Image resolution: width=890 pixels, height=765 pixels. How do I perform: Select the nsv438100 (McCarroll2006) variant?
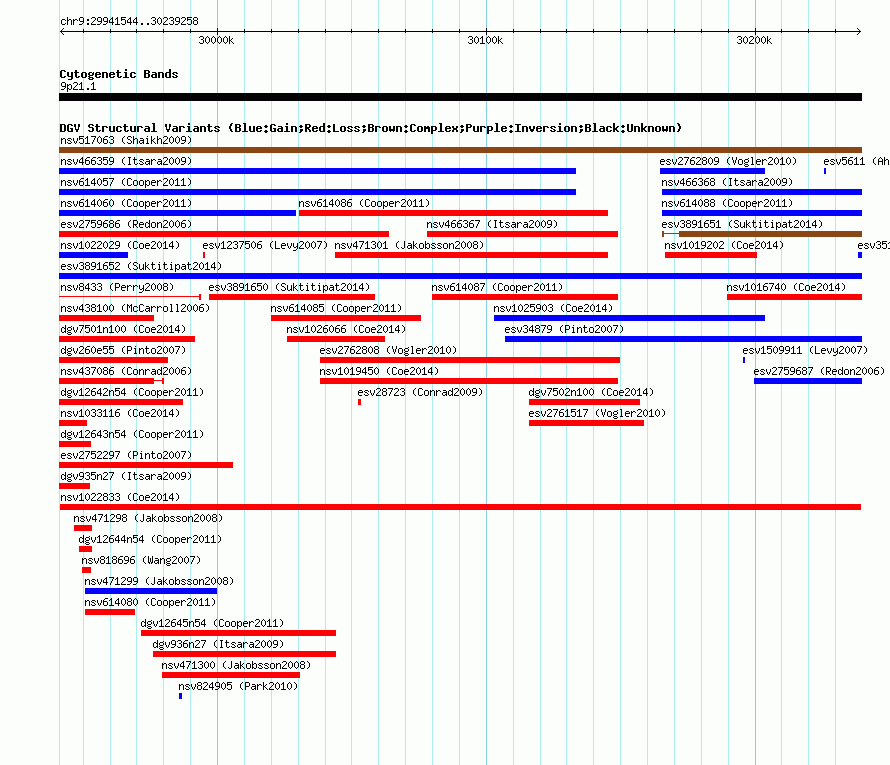pyautogui.click(x=106, y=318)
